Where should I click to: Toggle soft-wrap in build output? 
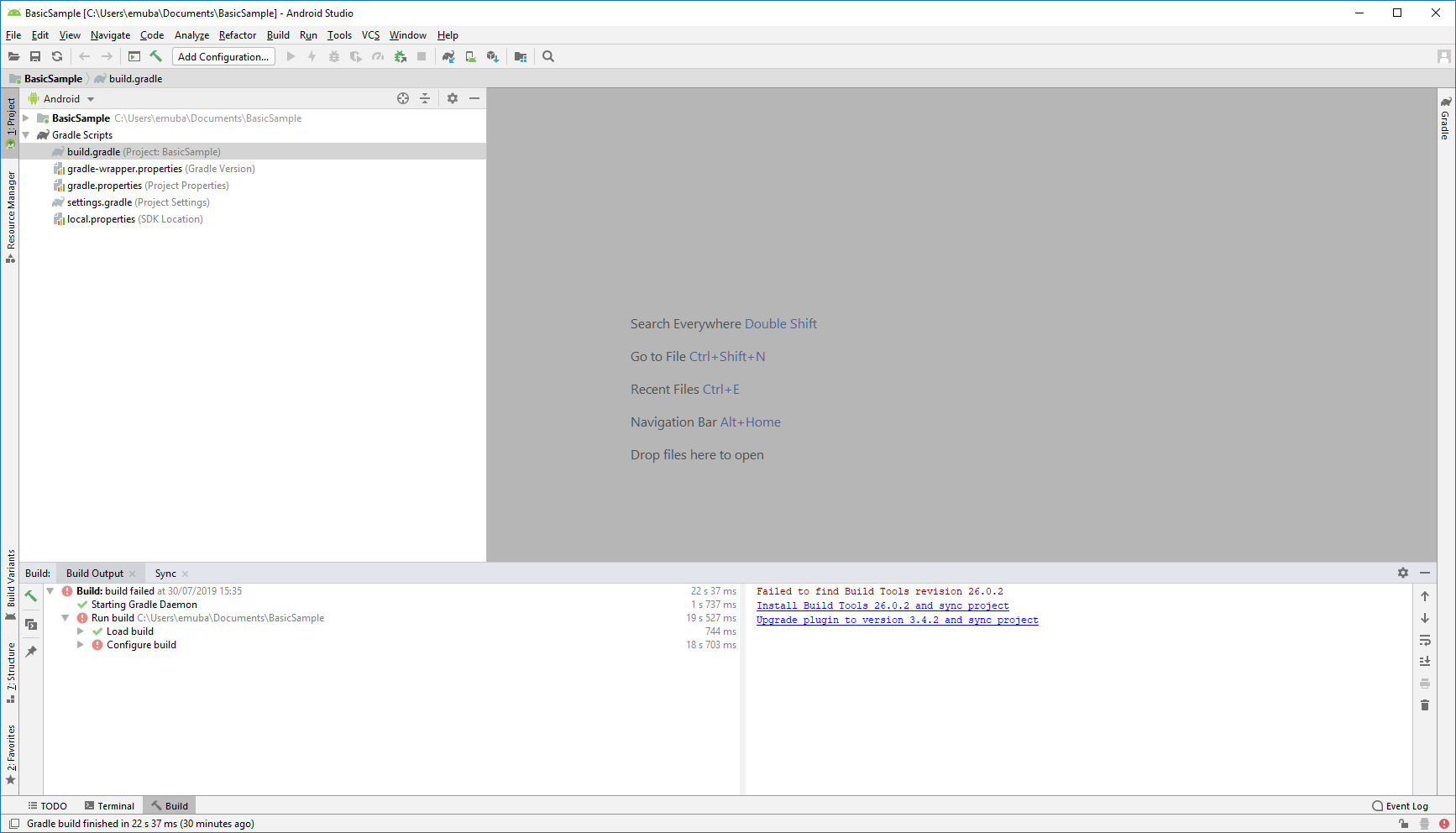[1425, 640]
